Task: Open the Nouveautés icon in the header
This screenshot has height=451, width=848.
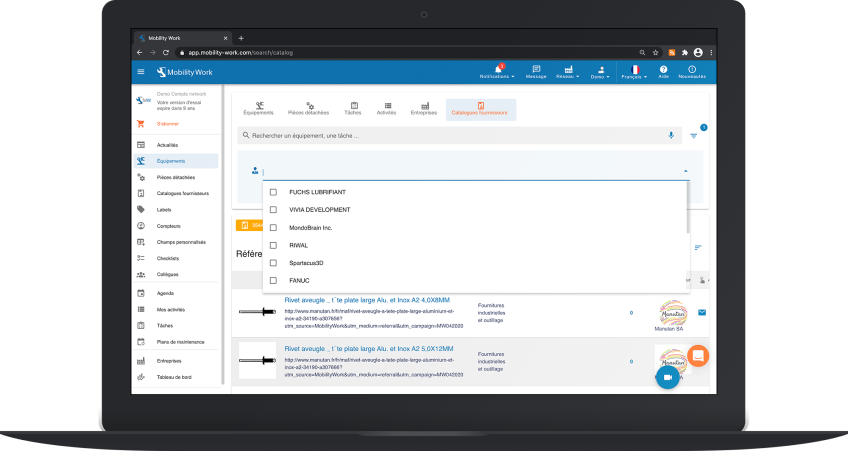Action: 692,72
